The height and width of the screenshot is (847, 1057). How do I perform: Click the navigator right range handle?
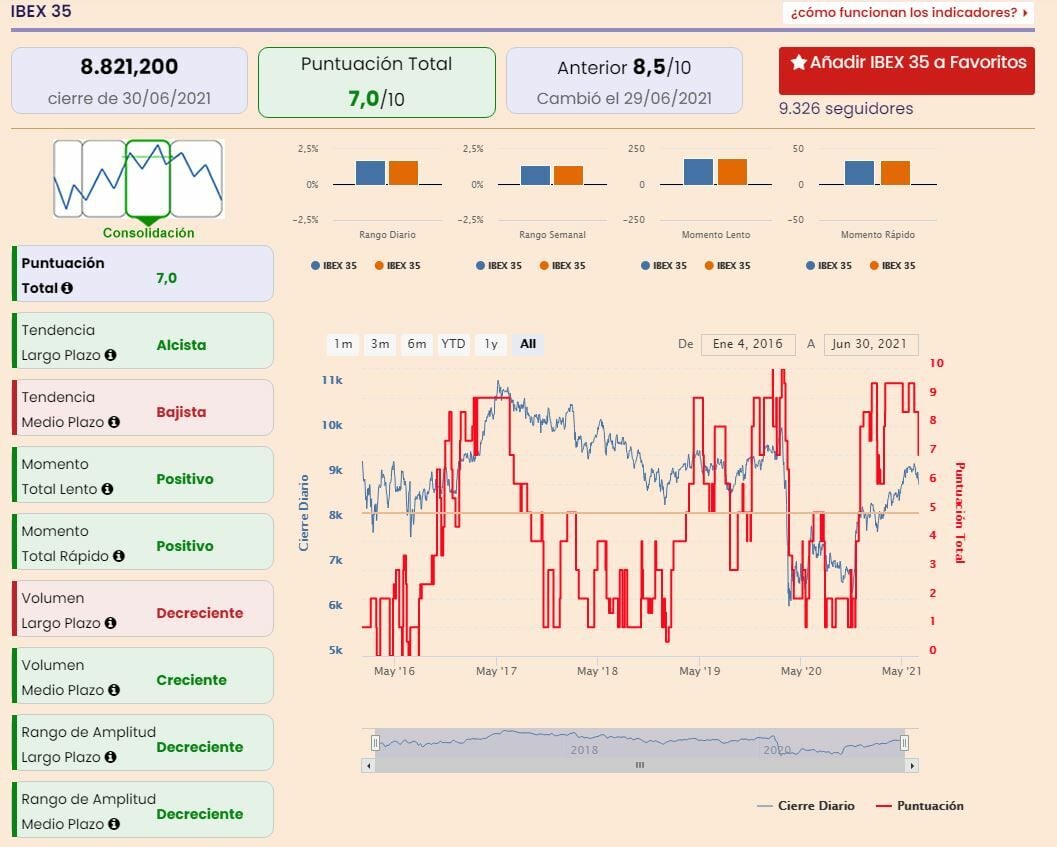(904, 743)
